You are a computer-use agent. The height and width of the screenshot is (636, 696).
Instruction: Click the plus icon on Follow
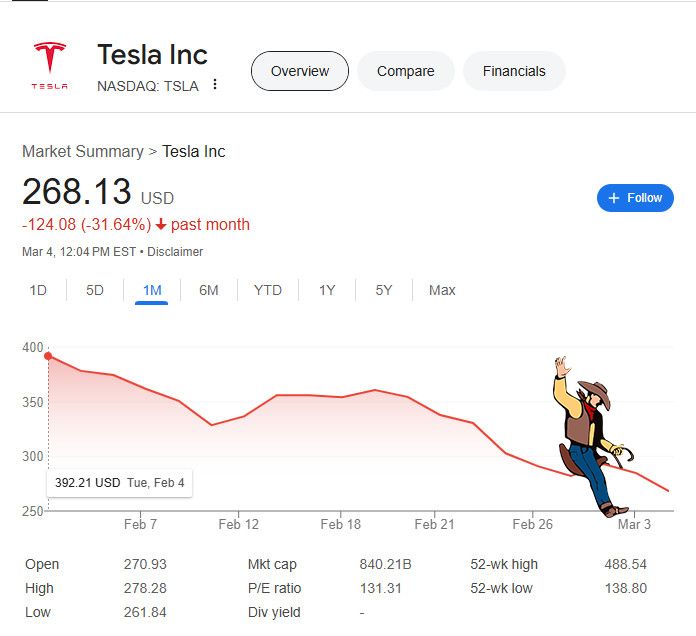pyautogui.click(x=613, y=198)
